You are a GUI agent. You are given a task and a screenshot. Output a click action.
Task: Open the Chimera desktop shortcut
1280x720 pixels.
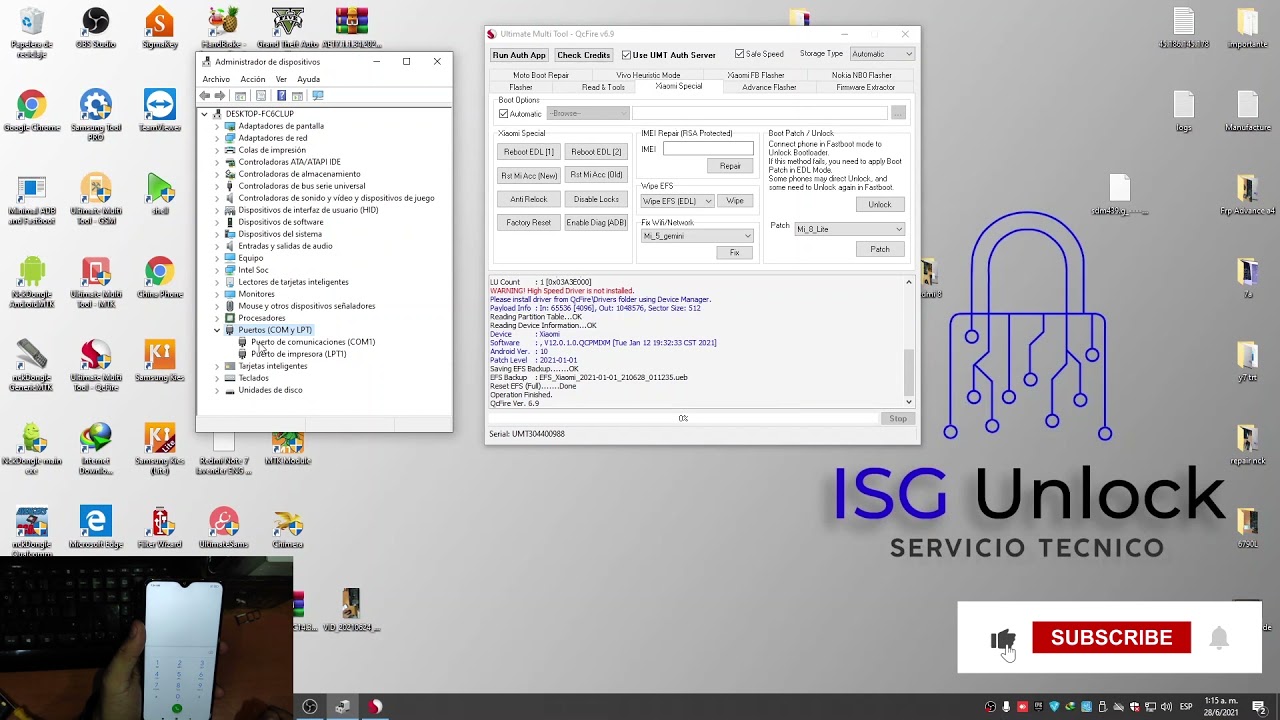288,528
